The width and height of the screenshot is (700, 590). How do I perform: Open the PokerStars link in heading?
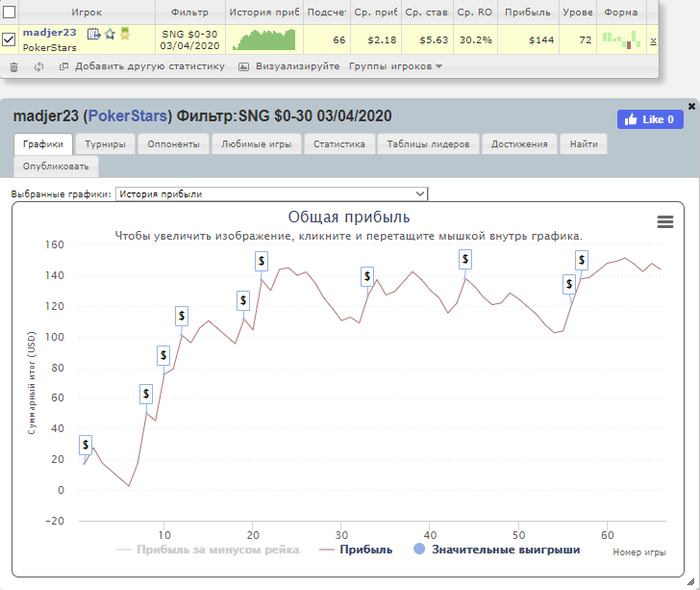[x=127, y=116]
